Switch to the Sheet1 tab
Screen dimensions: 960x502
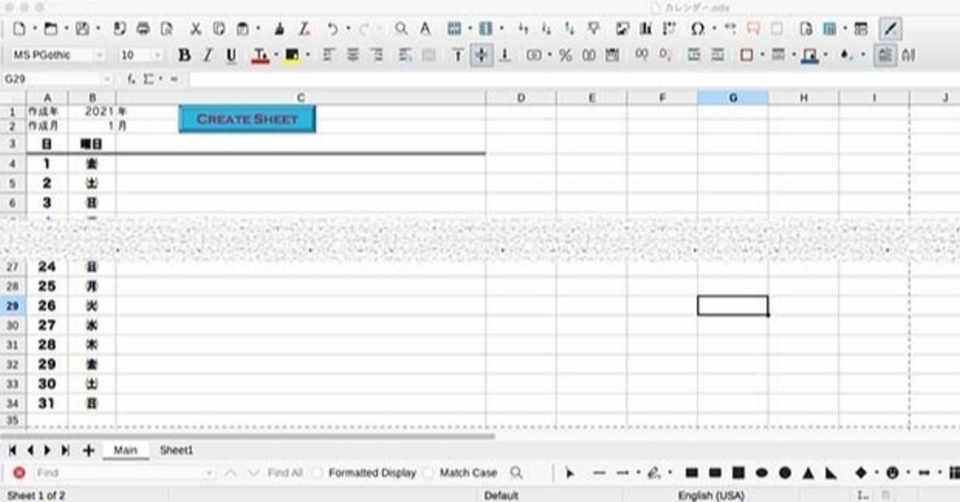176,450
